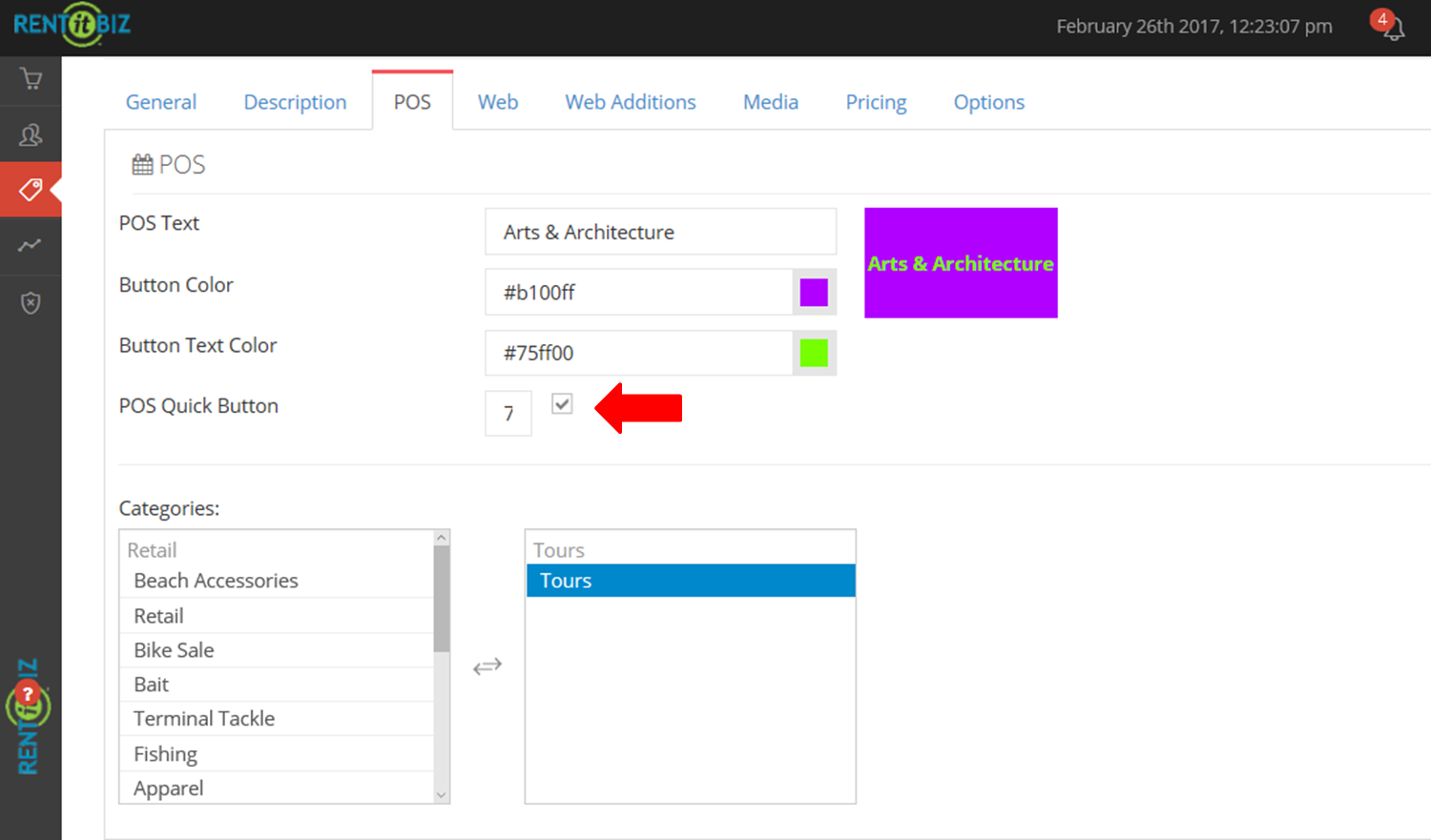Screen dimensions: 1431x840
Task: Select Bait category
Action: tap(277, 685)
